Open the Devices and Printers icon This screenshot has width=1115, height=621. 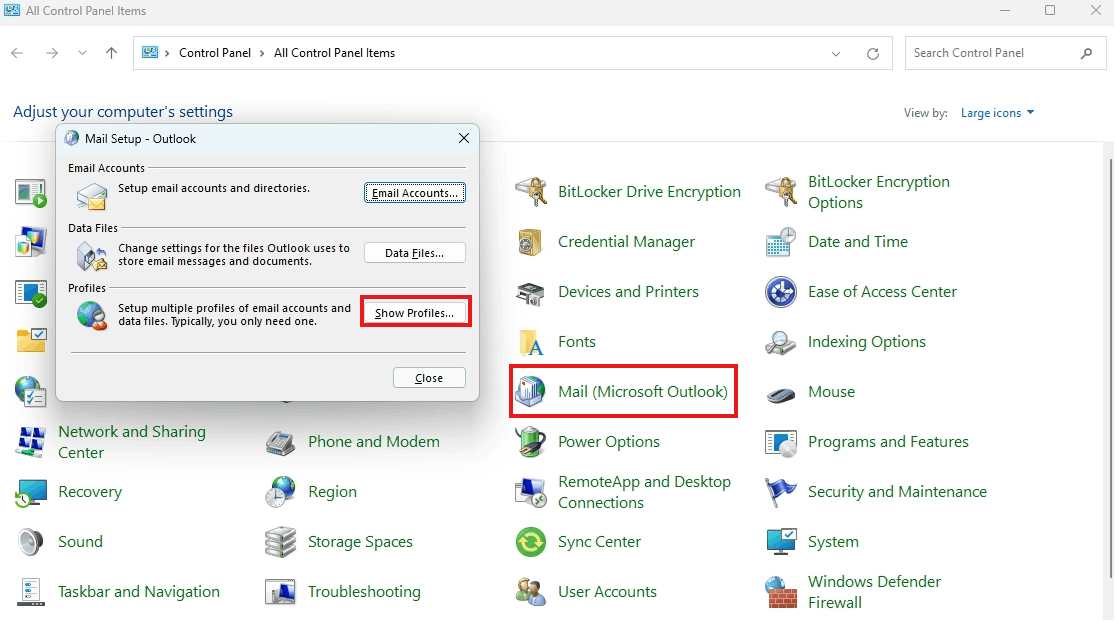530,292
